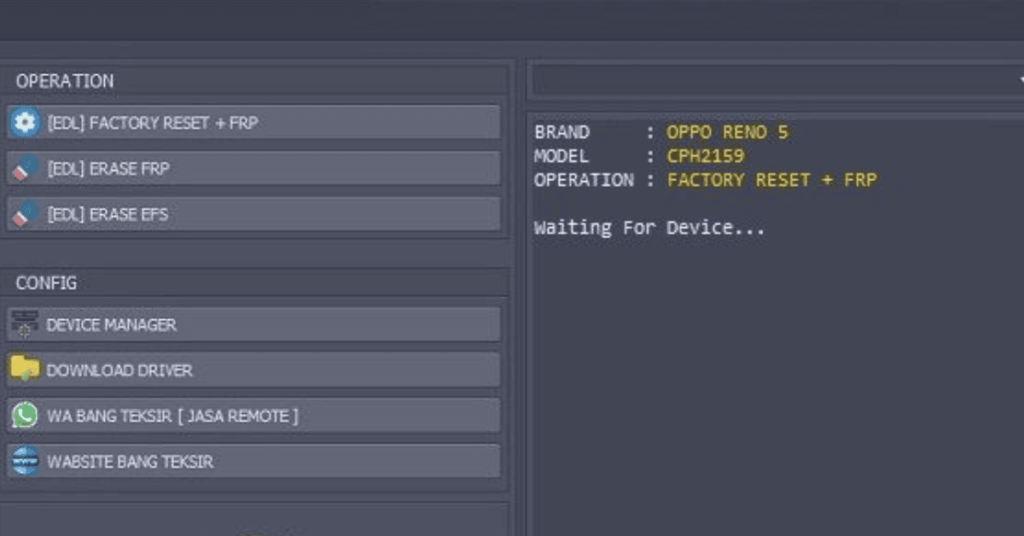Click the yellow folder Download Driver icon
Screen dimensions: 1024x536
tap(25, 369)
